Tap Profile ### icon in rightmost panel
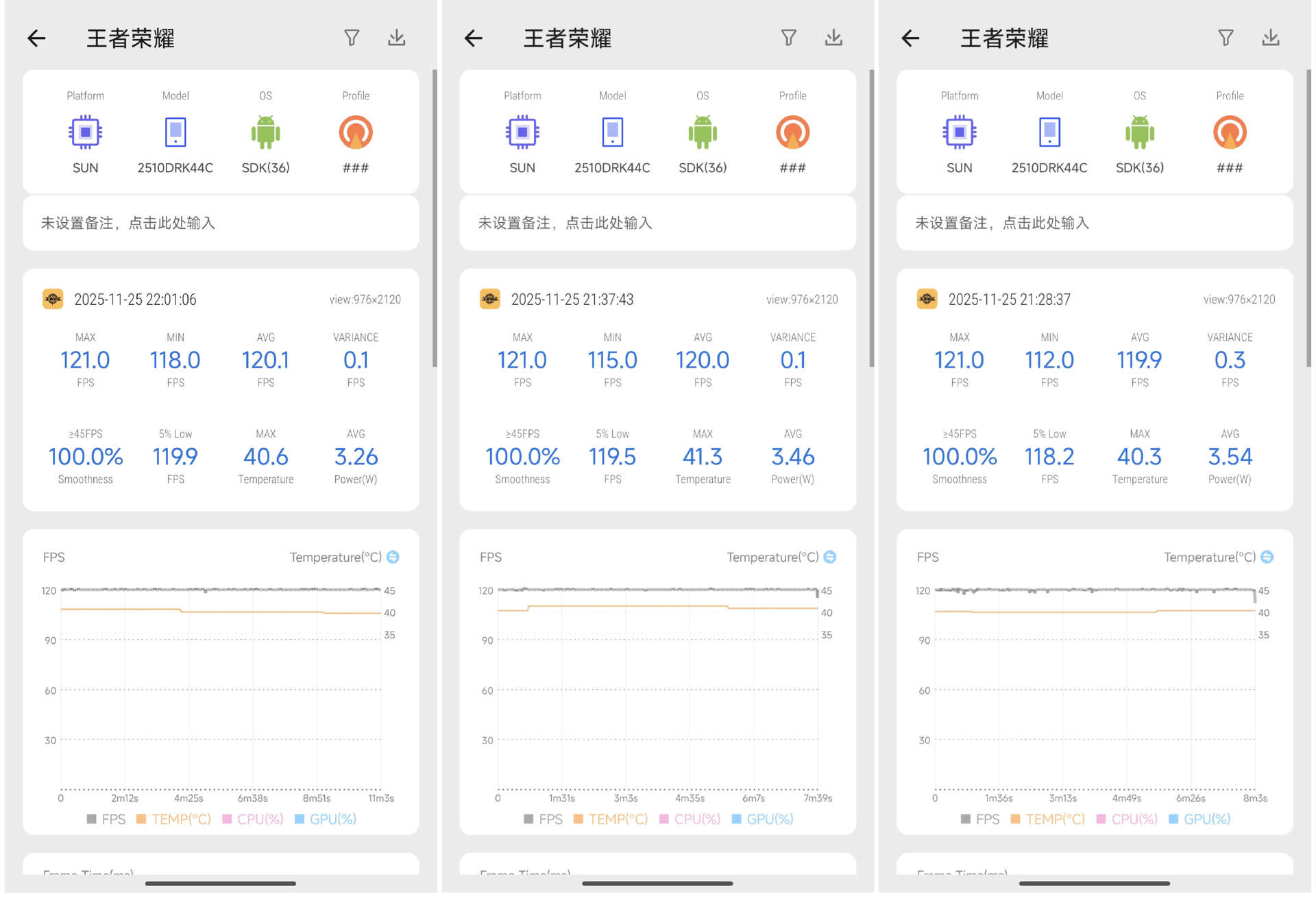1316x897 pixels. point(1230,132)
